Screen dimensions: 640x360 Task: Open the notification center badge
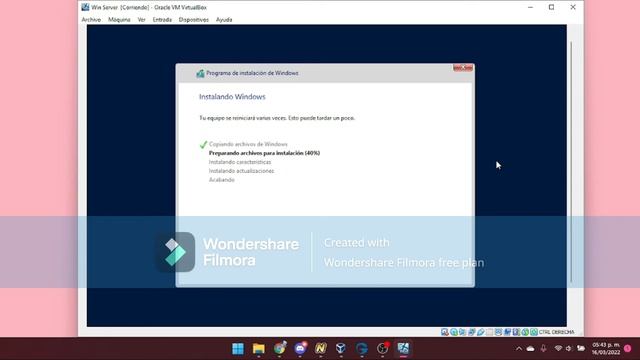pyautogui.click(x=627, y=349)
